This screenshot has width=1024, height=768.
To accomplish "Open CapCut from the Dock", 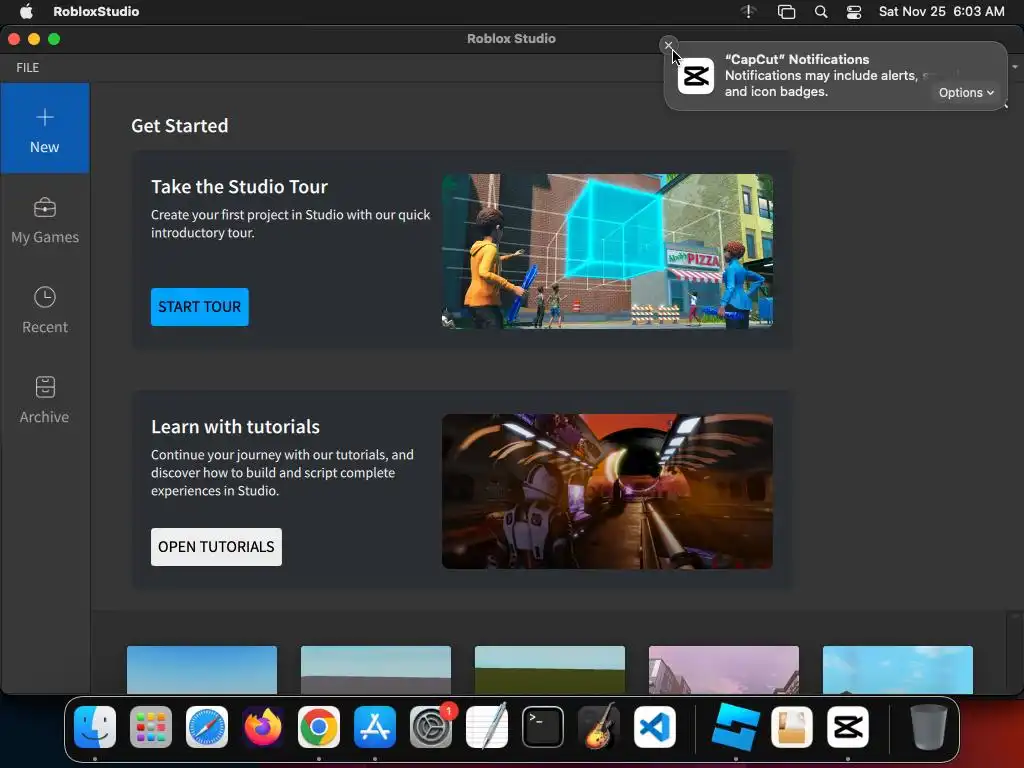I will tap(848, 727).
